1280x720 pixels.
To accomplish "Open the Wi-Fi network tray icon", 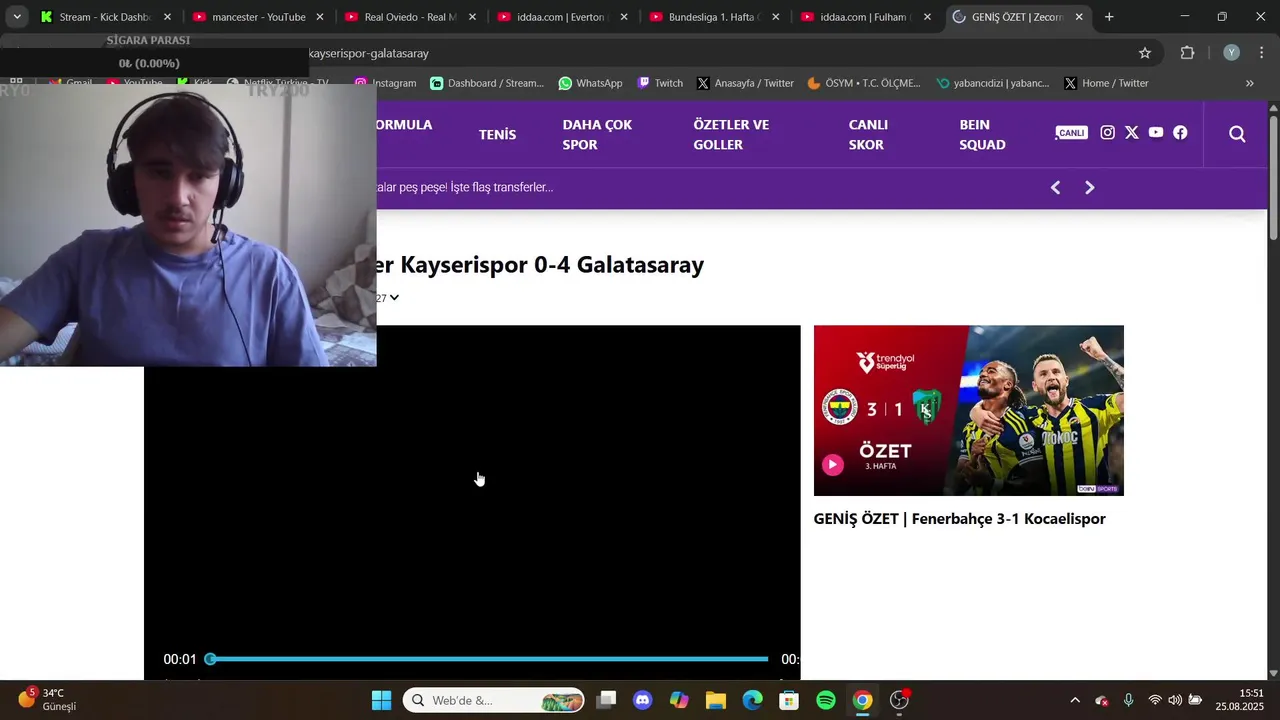I will point(1155,700).
